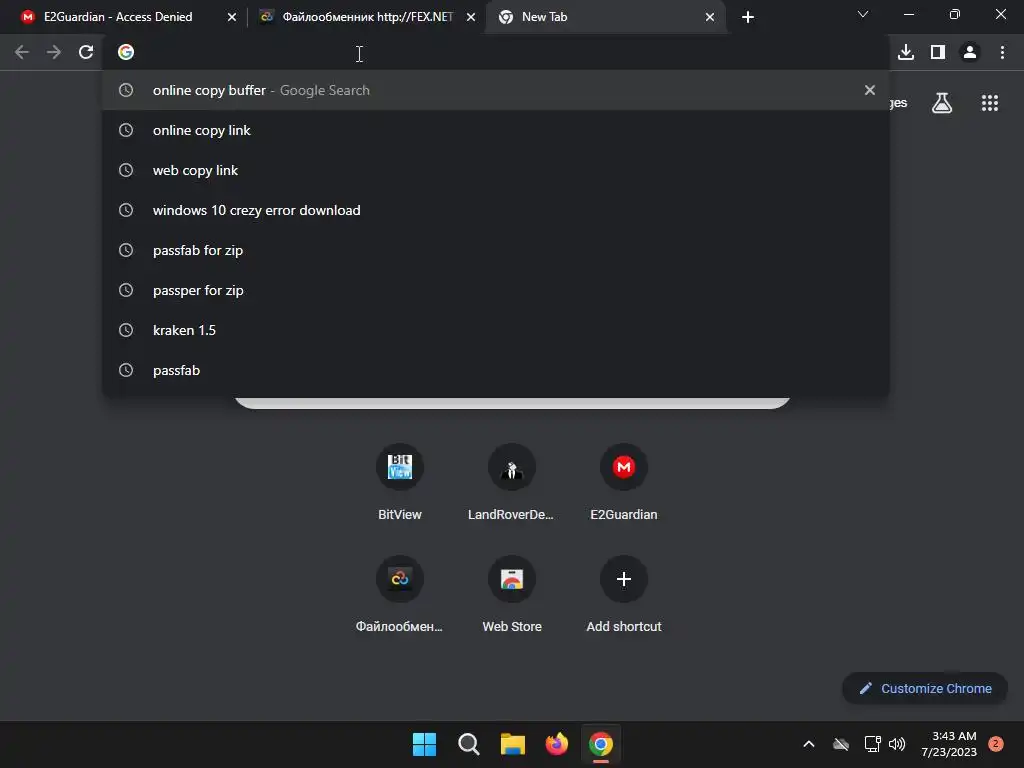
Task: Go back to the previous page
Action: tap(22, 52)
